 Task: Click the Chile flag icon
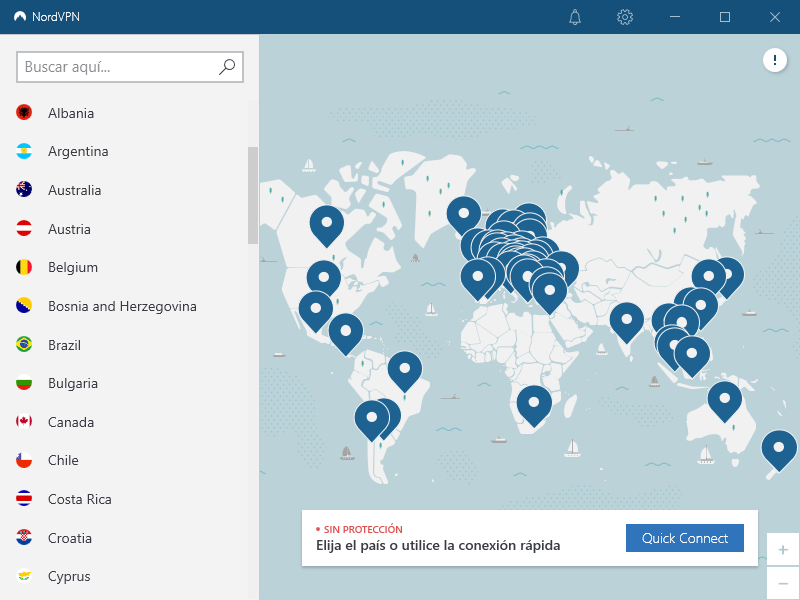pos(24,460)
